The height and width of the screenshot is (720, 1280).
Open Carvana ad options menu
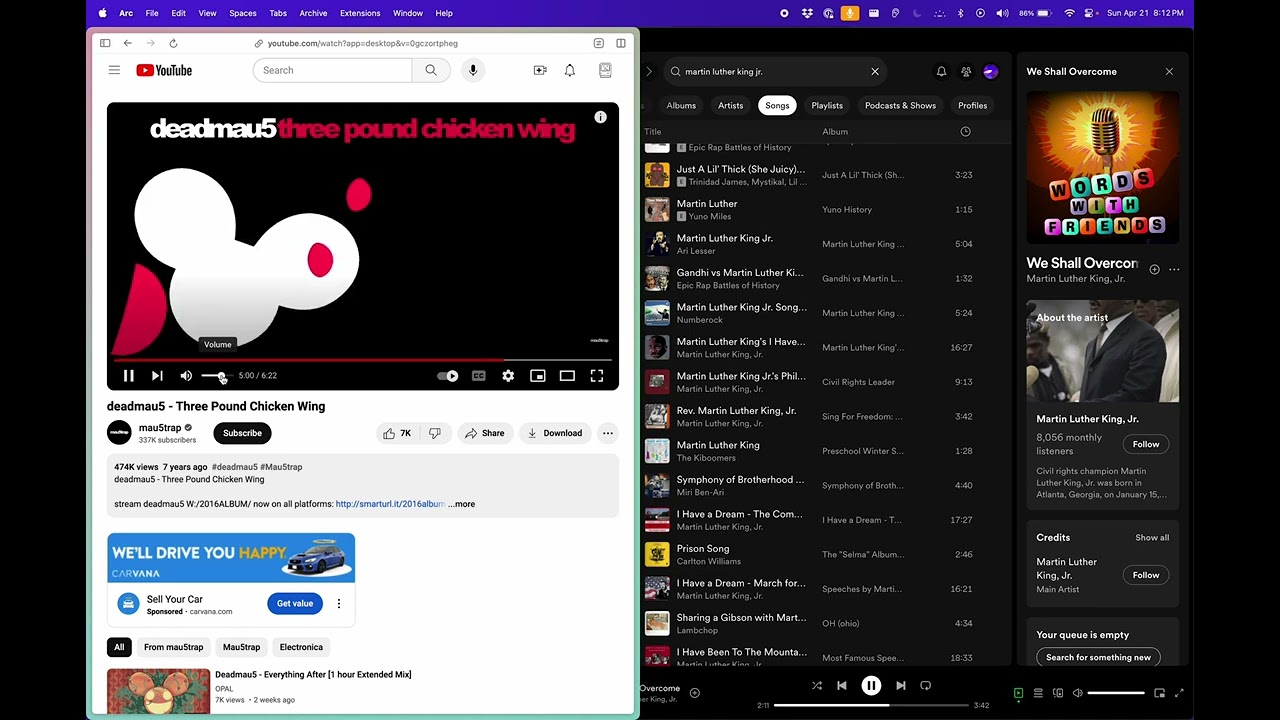click(x=339, y=603)
